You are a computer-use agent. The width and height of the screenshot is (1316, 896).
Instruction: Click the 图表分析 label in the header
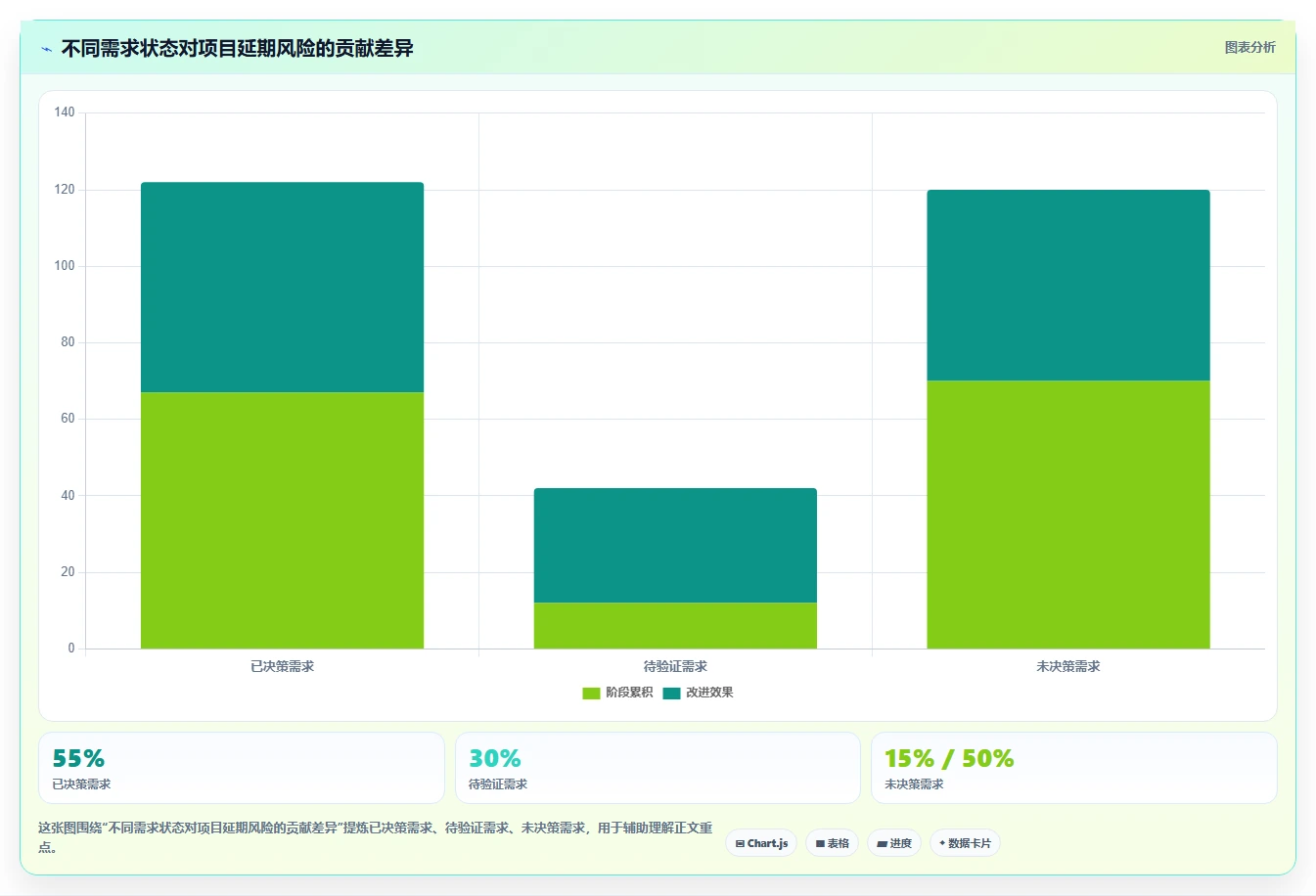pos(1249,47)
